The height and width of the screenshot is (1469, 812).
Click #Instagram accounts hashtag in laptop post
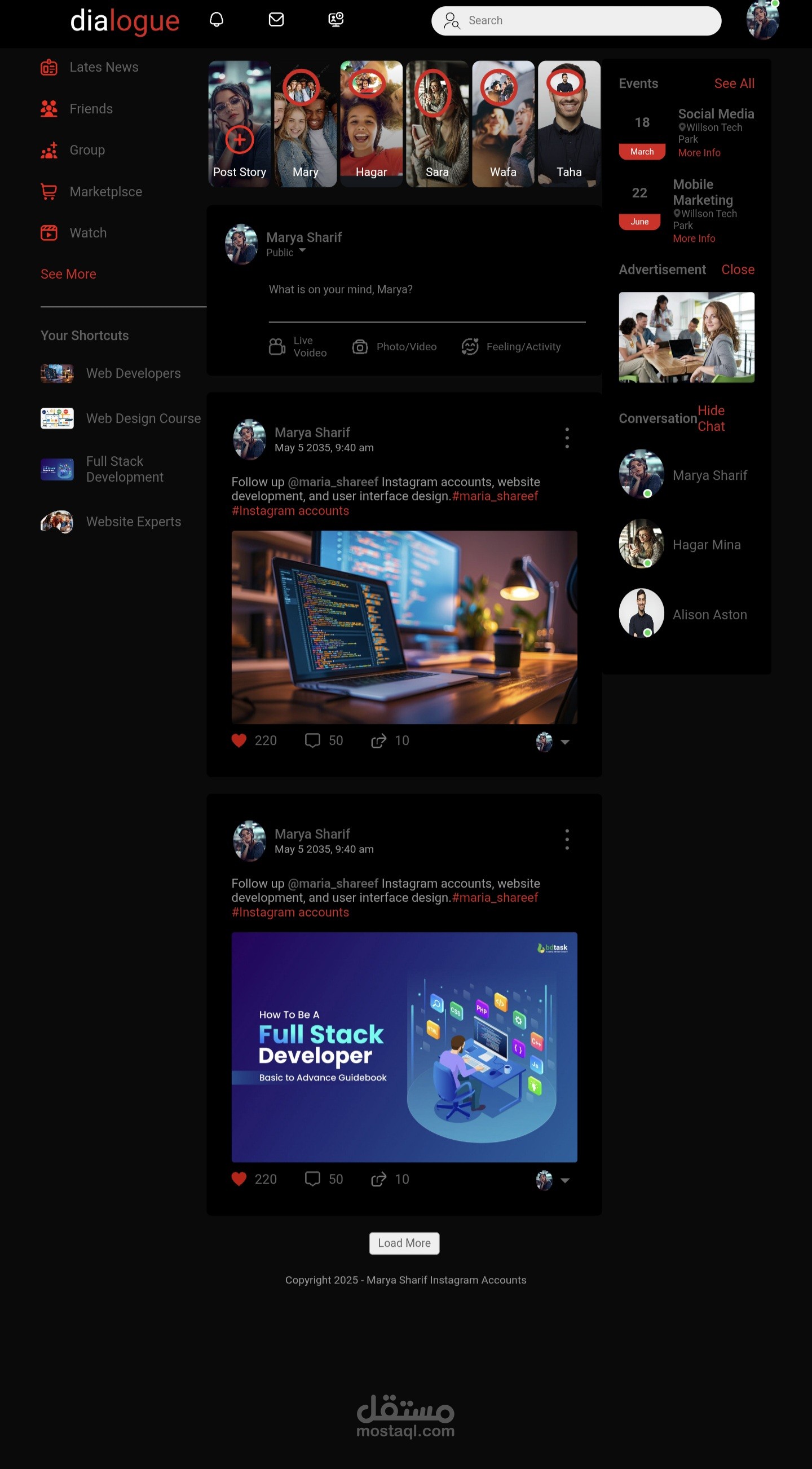point(290,511)
